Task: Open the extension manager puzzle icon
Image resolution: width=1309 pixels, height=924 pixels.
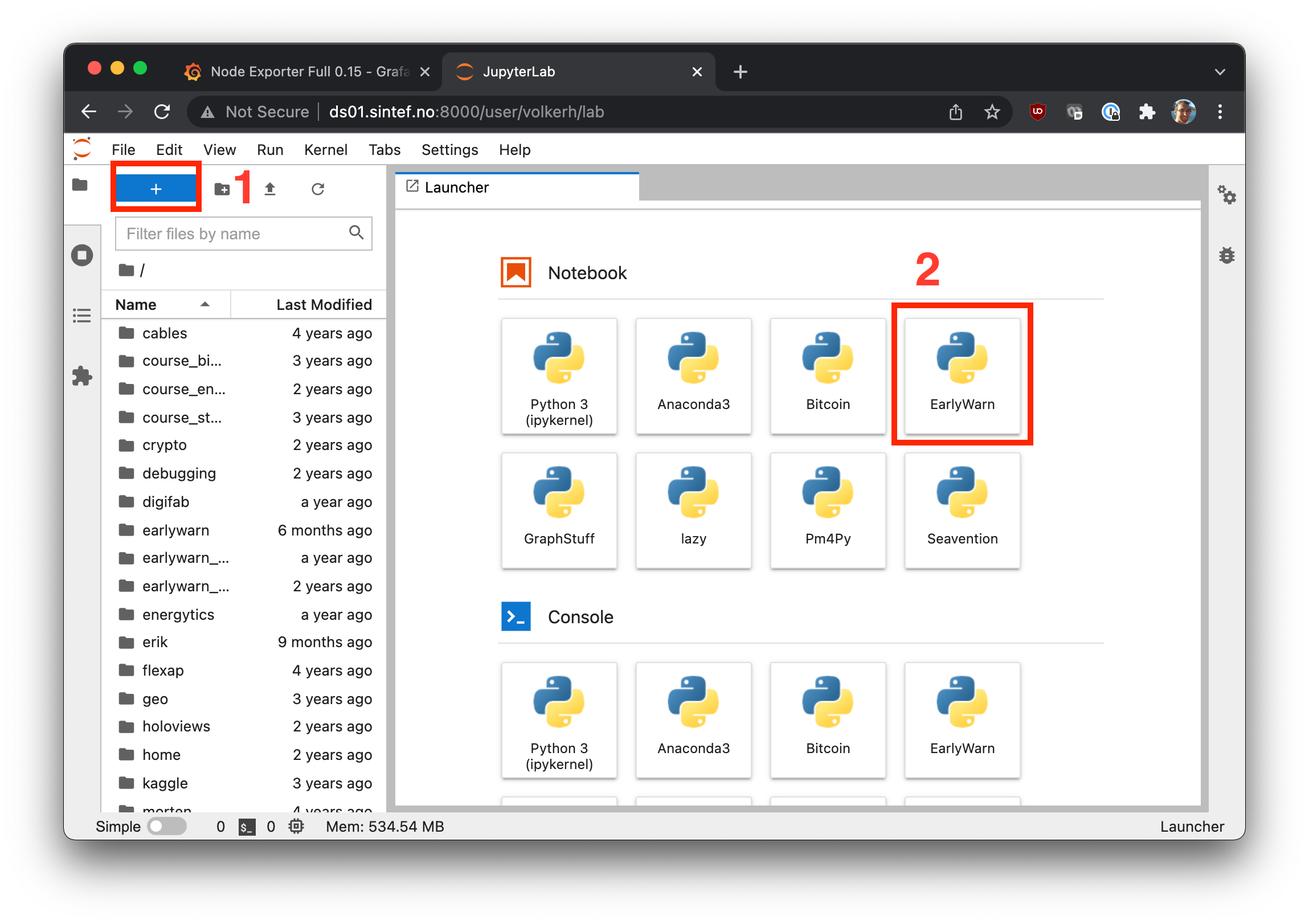Action: 82,376
